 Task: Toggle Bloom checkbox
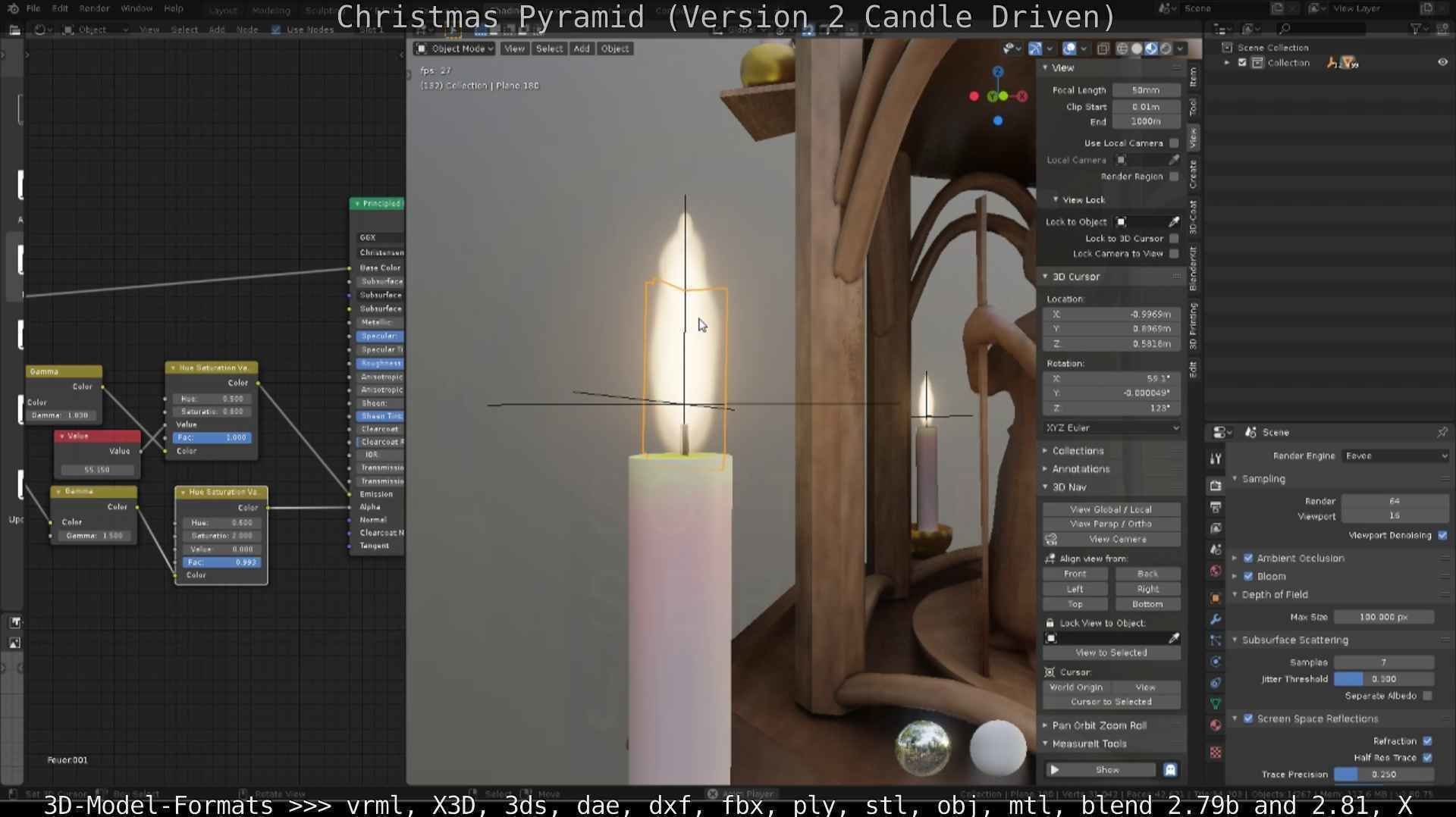(1248, 576)
